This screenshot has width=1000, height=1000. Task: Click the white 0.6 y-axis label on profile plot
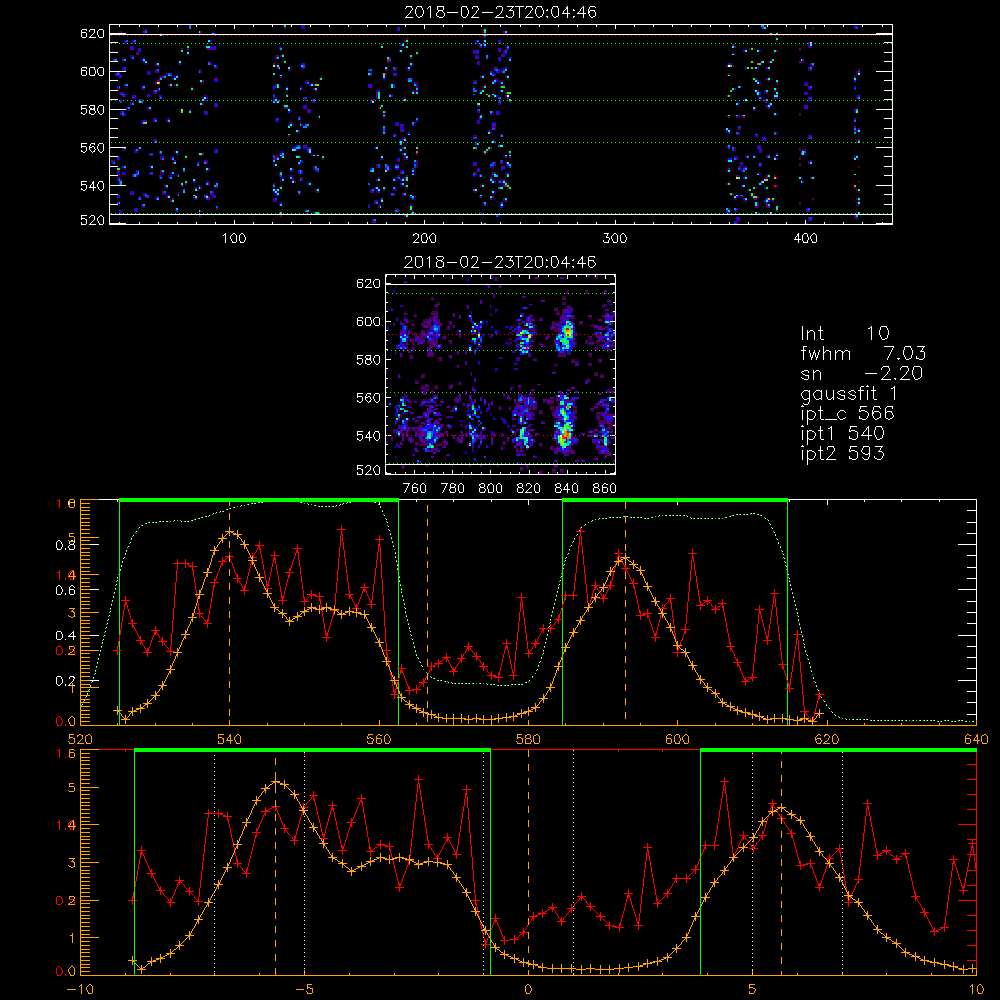(x=64, y=591)
